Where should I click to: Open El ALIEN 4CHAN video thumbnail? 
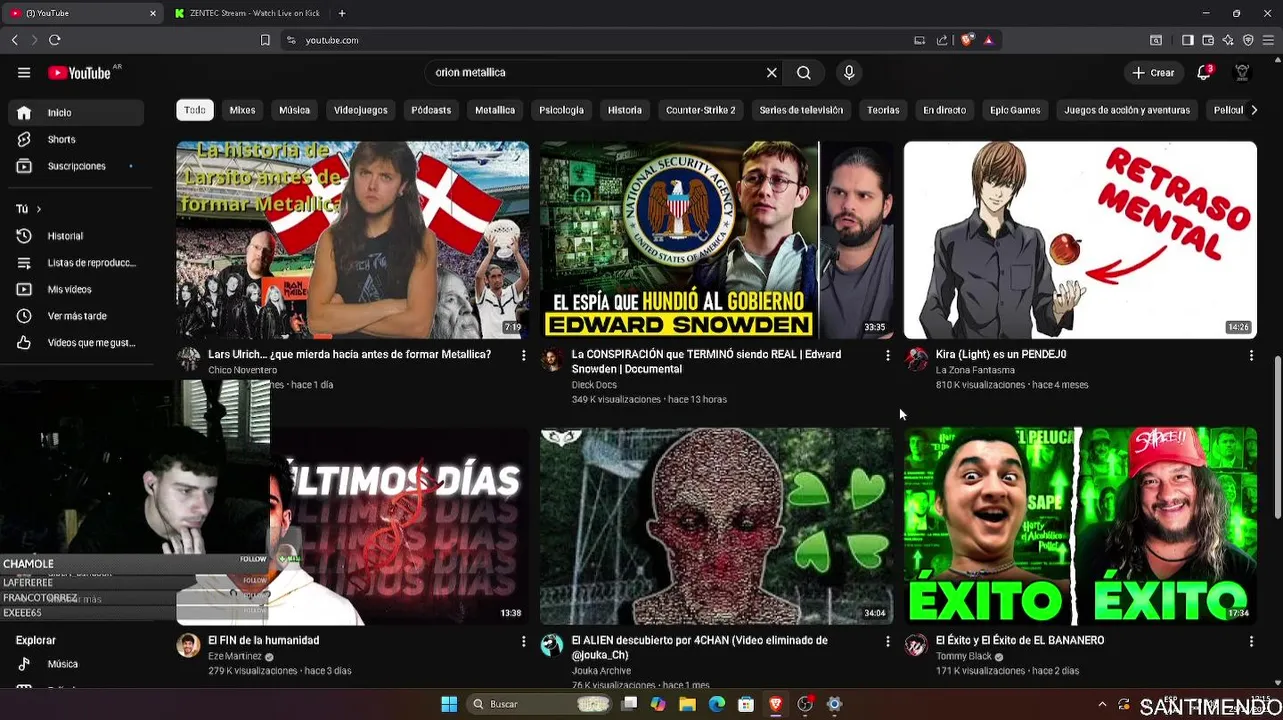click(716, 526)
